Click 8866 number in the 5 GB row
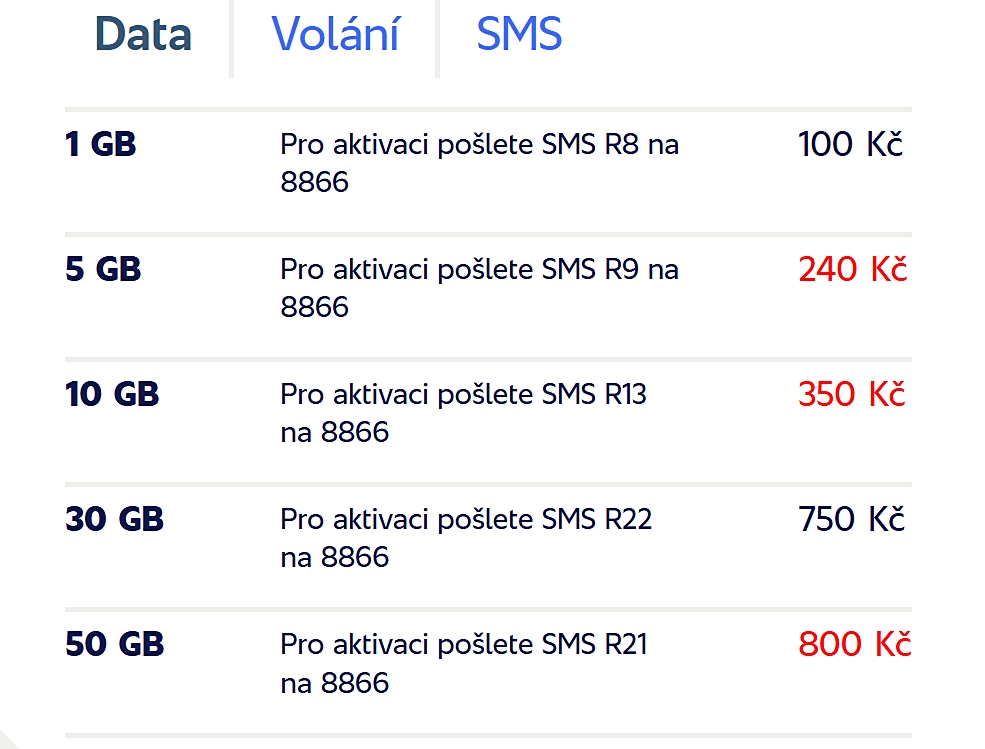 click(x=314, y=308)
